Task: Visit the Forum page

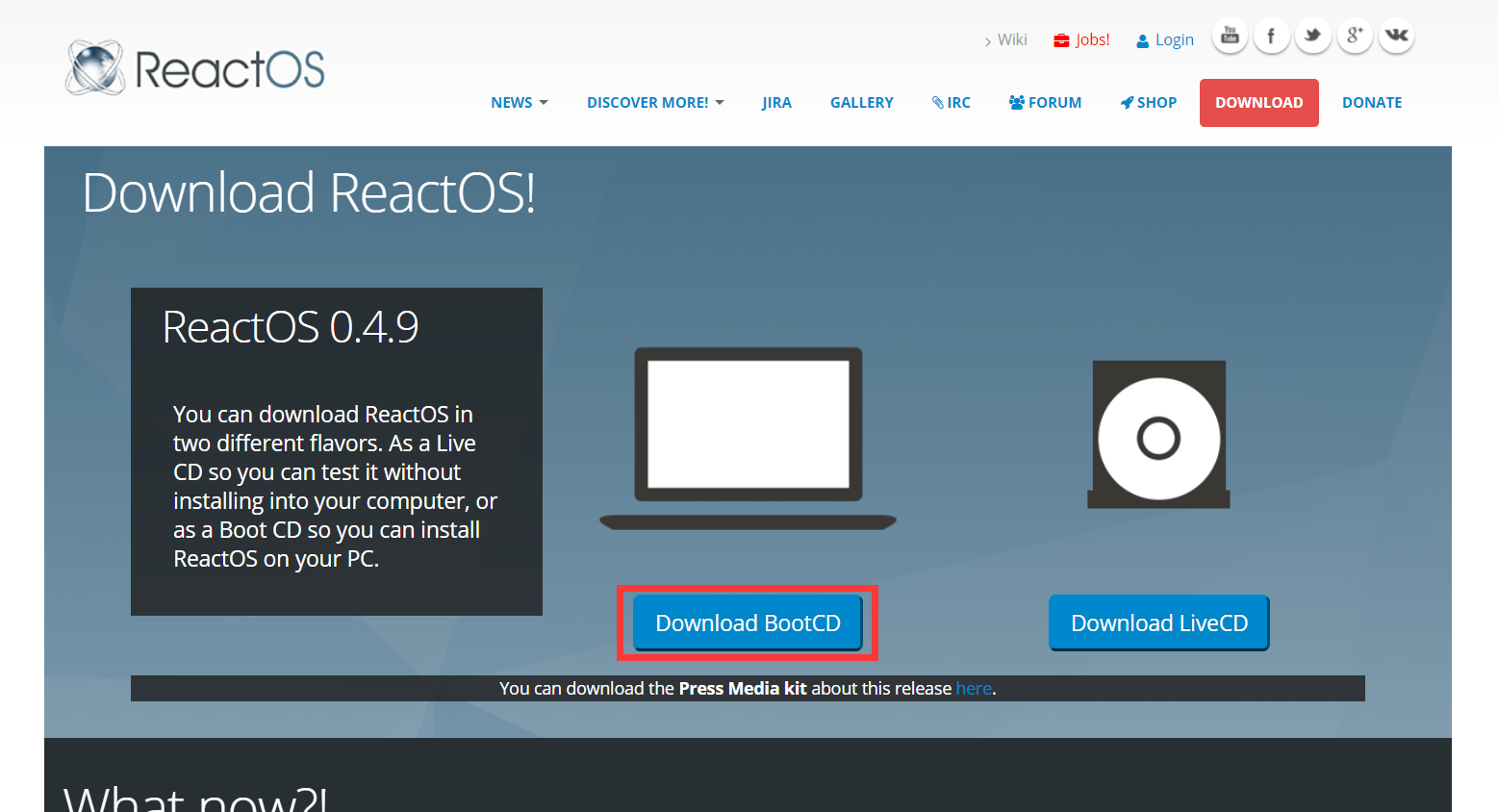Action: tap(1045, 103)
